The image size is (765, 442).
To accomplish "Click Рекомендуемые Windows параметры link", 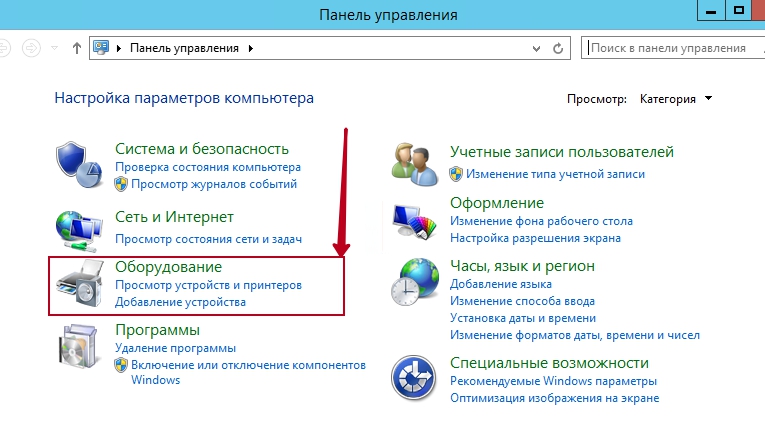I will (x=553, y=381).
